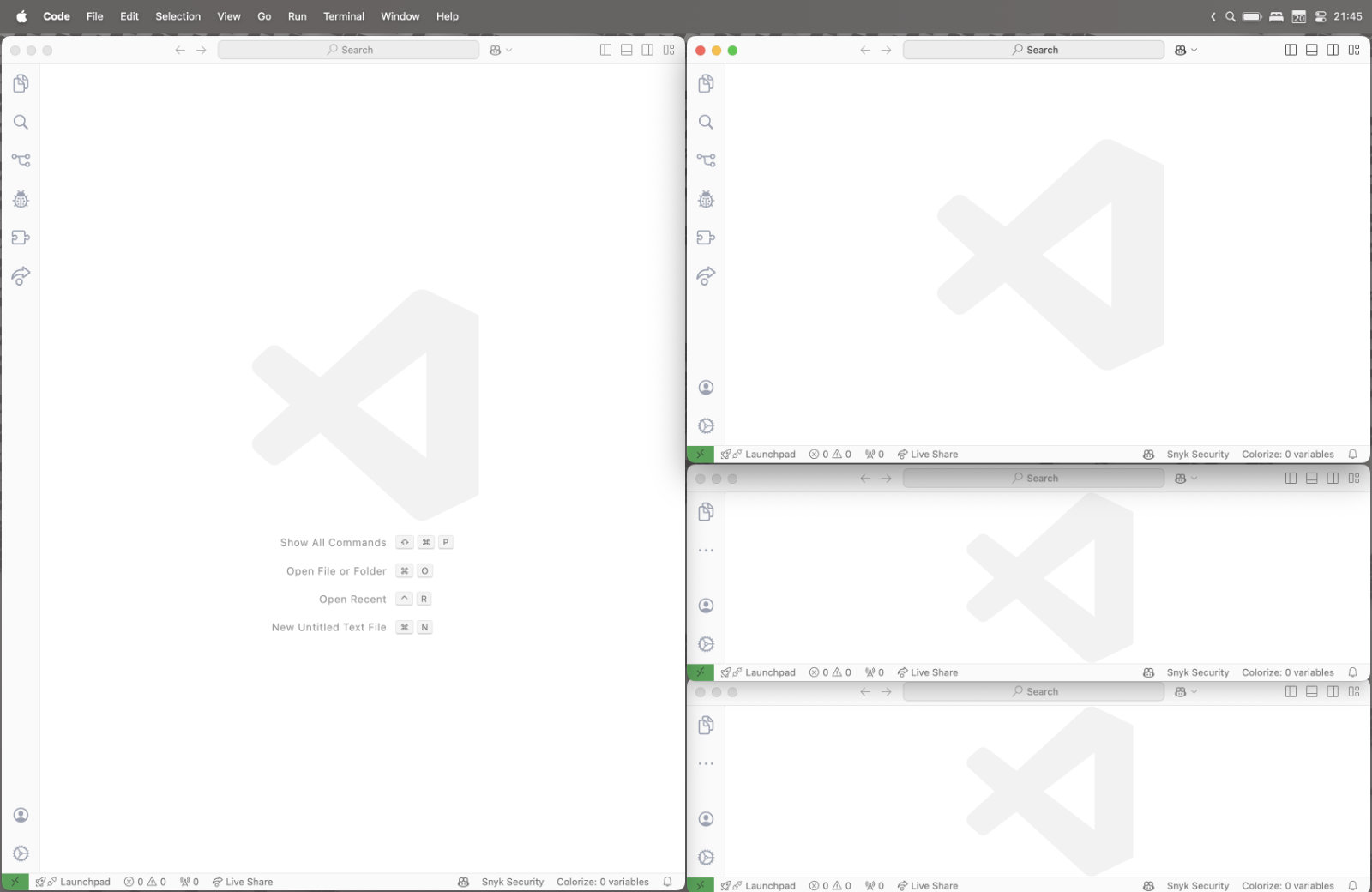Viewport: 1372px width, 892px height.
Task: Show notifications bell in the top-right window
Action: pyautogui.click(x=1352, y=455)
